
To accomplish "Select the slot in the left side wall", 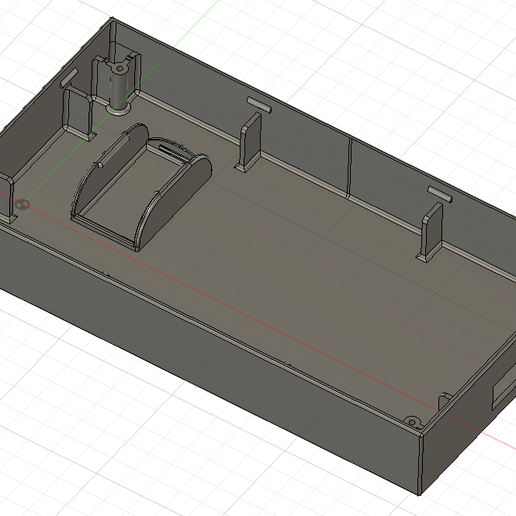I will (69, 77).
